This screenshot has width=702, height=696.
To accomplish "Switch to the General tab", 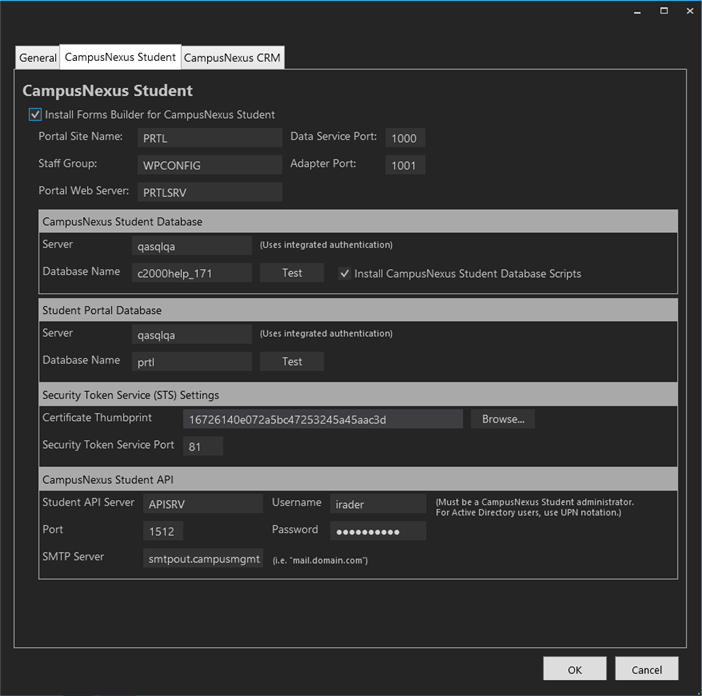I will pos(38,58).
